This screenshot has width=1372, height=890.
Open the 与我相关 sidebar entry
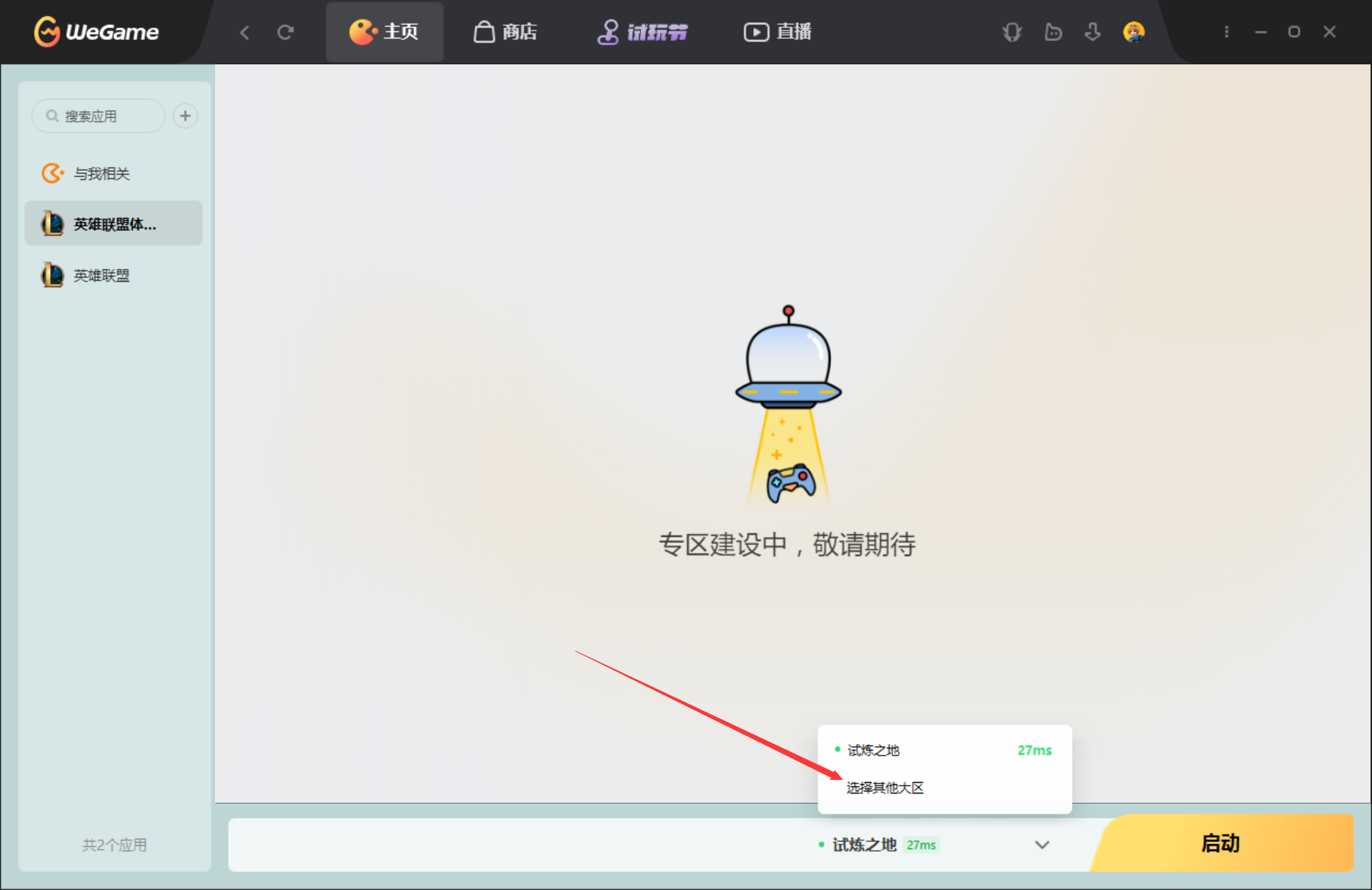[x=101, y=174]
